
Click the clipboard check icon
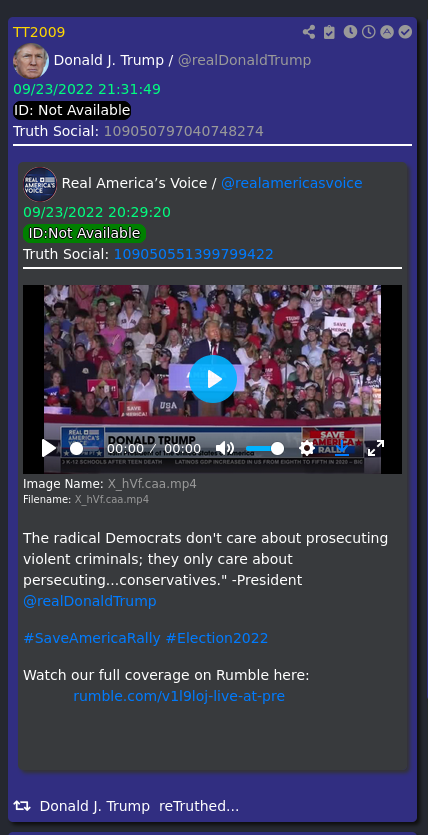(330, 32)
